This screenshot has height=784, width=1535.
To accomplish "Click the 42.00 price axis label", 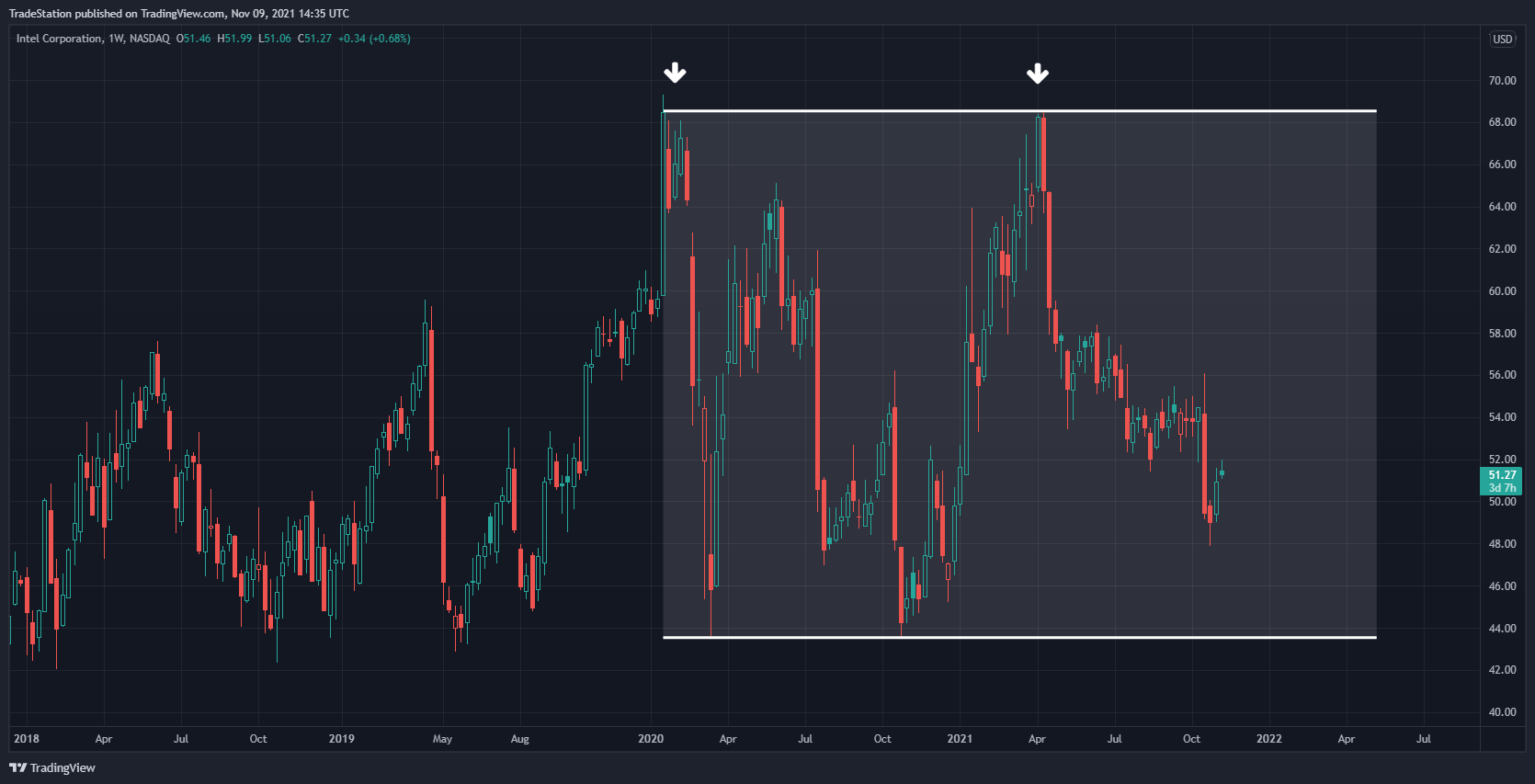I will (x=1502, y=670).
